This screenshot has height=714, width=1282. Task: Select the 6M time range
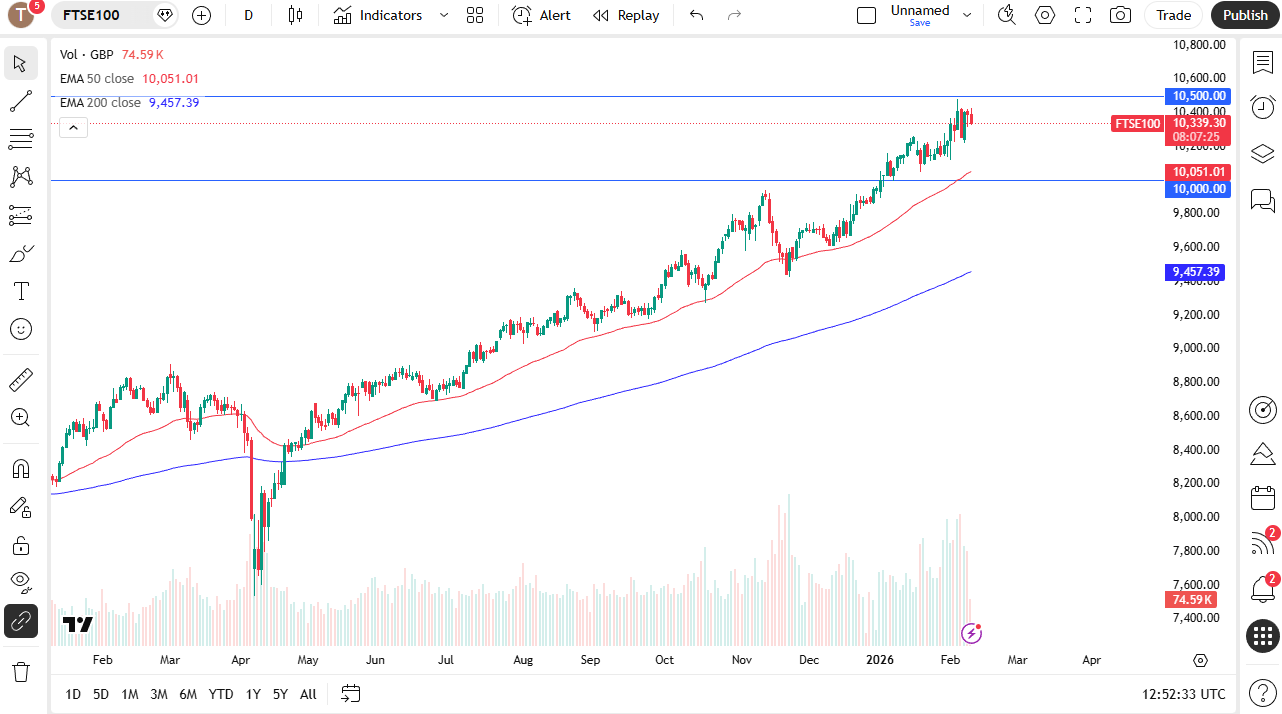coord(188,694)
